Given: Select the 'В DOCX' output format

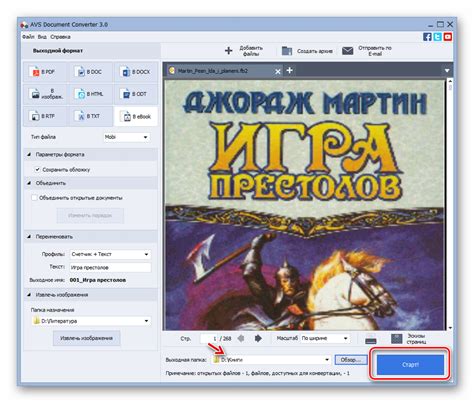Looking at the screenshot, I should click(136, 72).
